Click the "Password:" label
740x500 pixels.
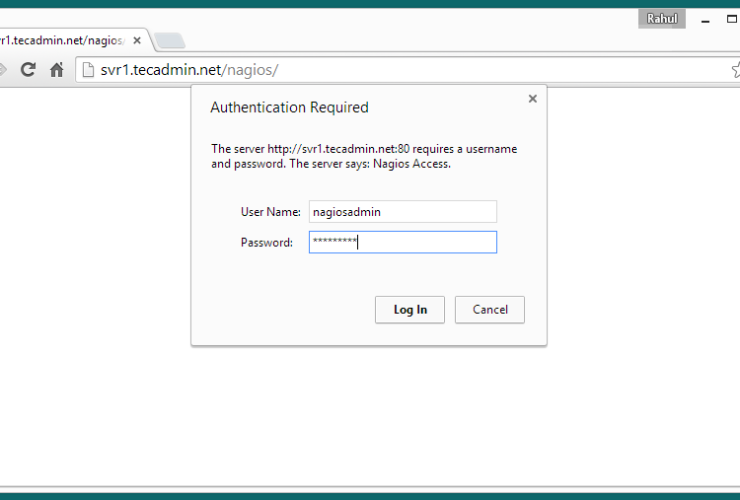[x=266, y=243]
